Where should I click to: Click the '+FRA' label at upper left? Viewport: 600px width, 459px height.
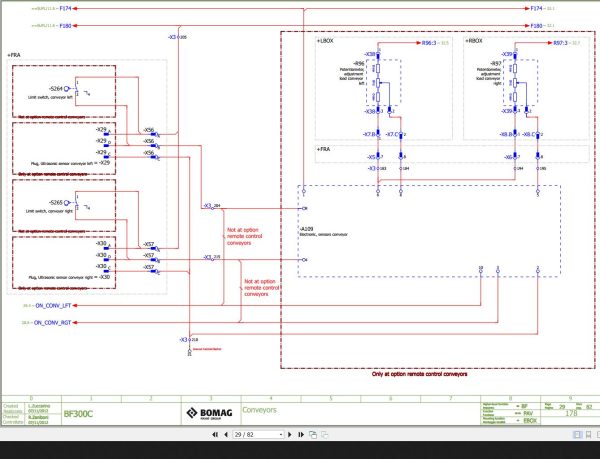pos(14,55)
